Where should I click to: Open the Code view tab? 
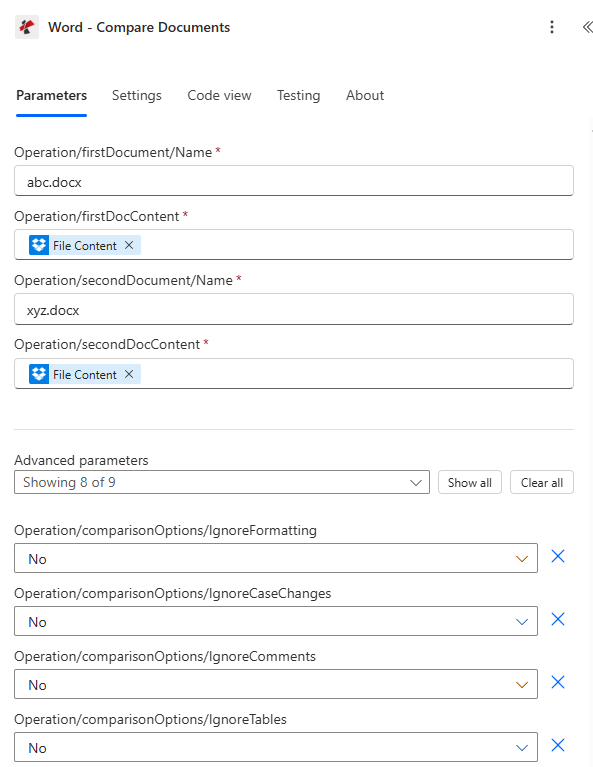[219, 95]
